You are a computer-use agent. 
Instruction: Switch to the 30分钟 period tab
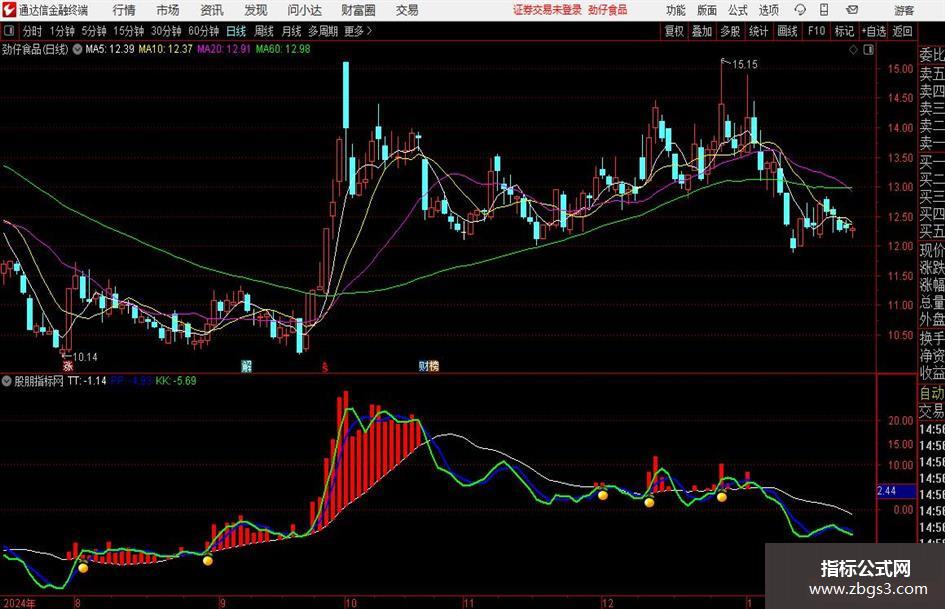click(x=166, y=31)
